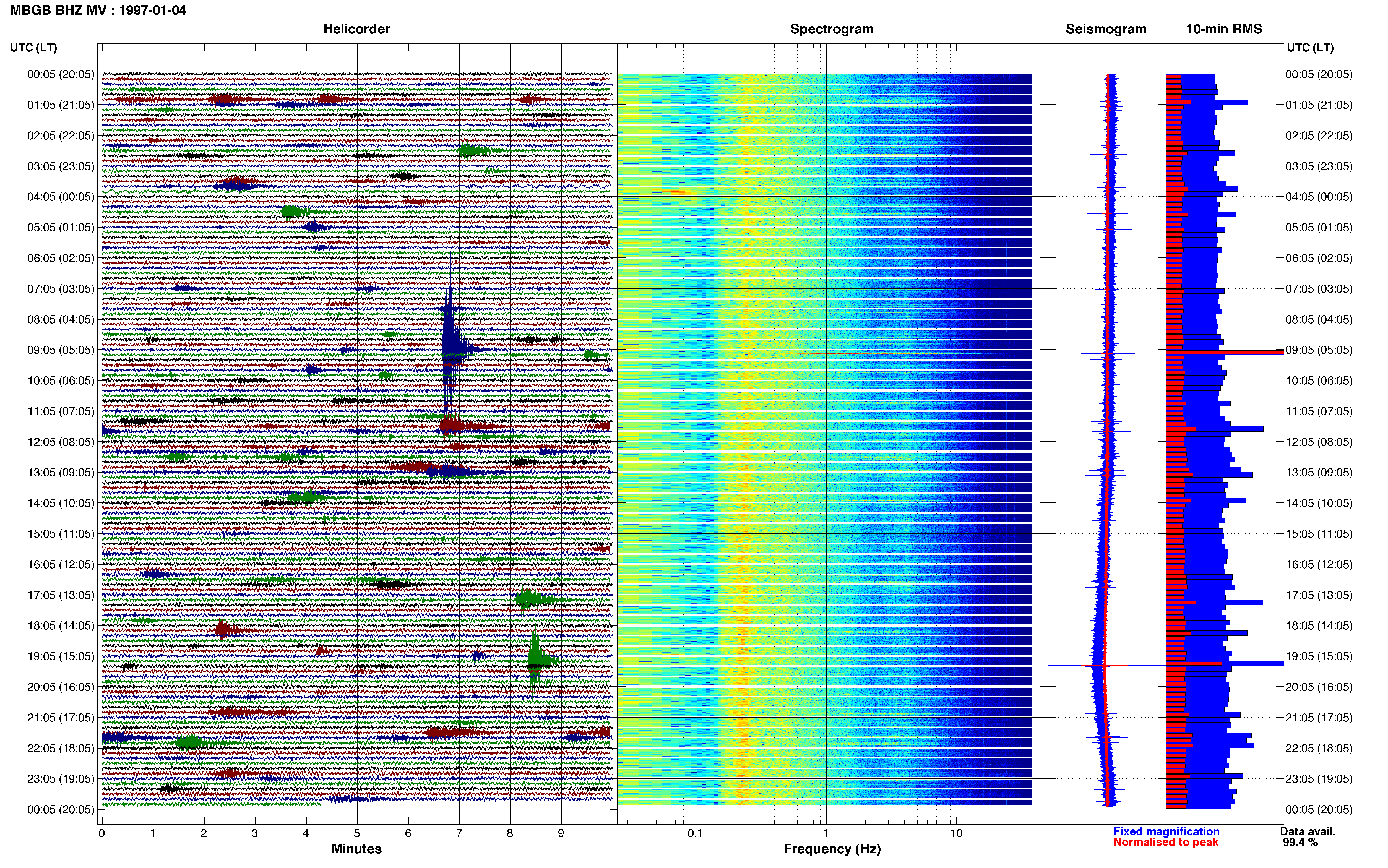Screen dimensions: 1388x868
Task: Click the left '16:05 (12:05)' time label
Action: [x=61, y=564]
